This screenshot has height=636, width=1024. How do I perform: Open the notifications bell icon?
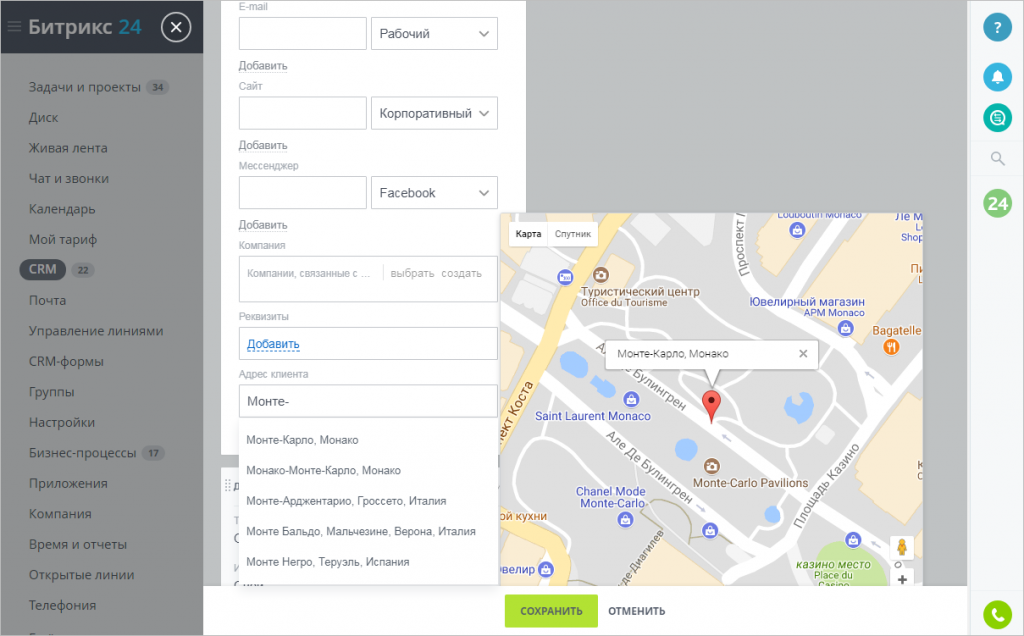tap(997, 76)
